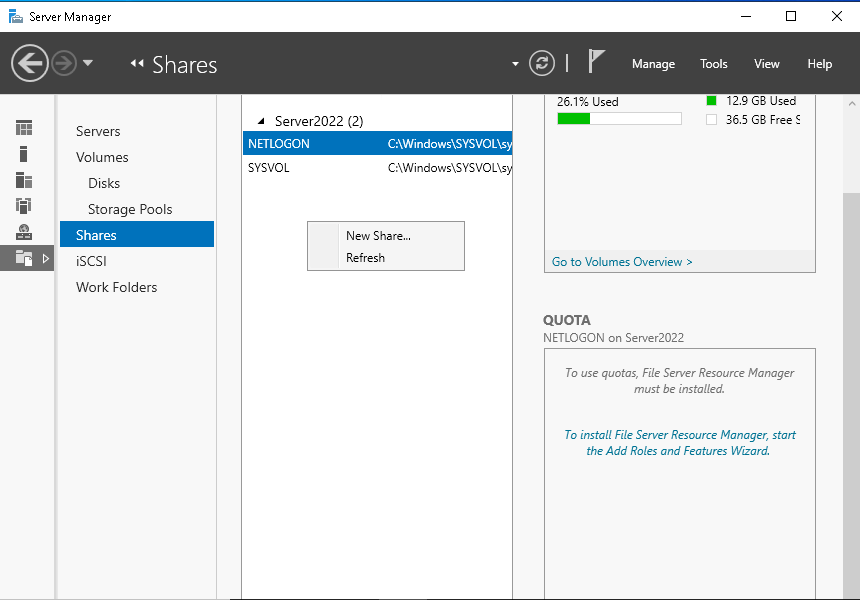Viewport: 860px width, 600px height.
Task: Select the NETLOGON share row
Action: click(377, 143)
